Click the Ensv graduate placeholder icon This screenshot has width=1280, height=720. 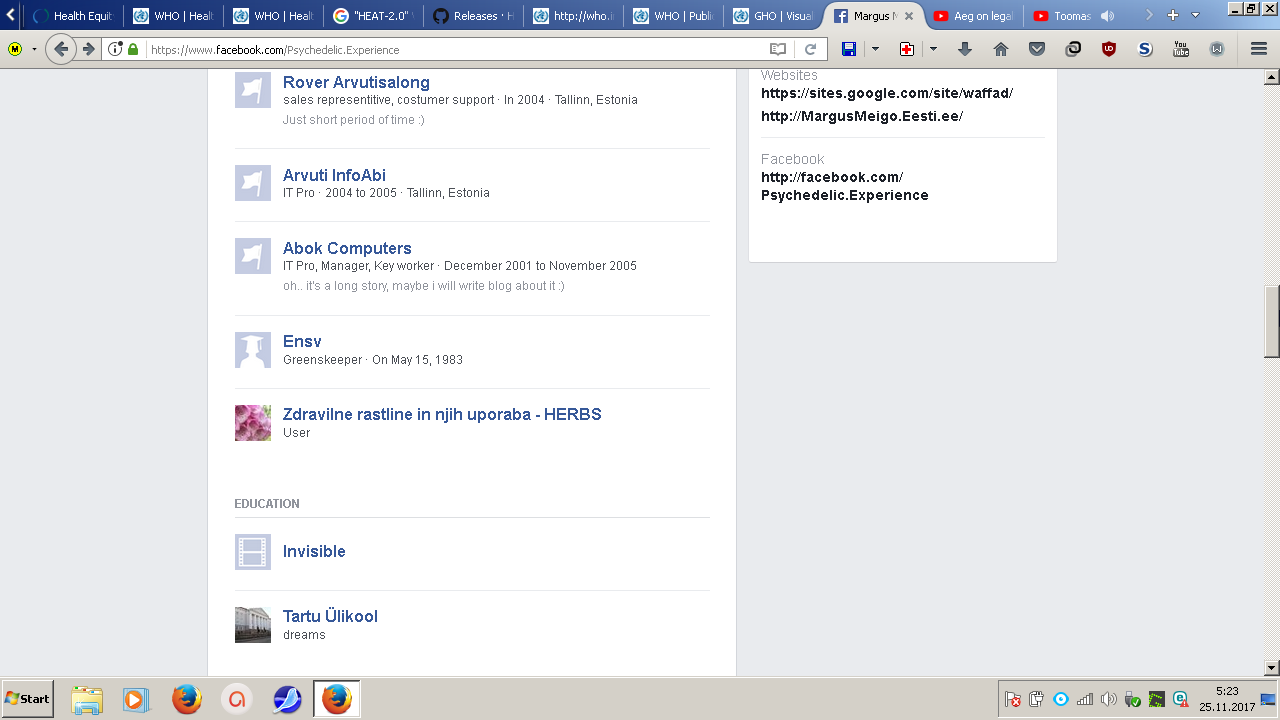253,350
